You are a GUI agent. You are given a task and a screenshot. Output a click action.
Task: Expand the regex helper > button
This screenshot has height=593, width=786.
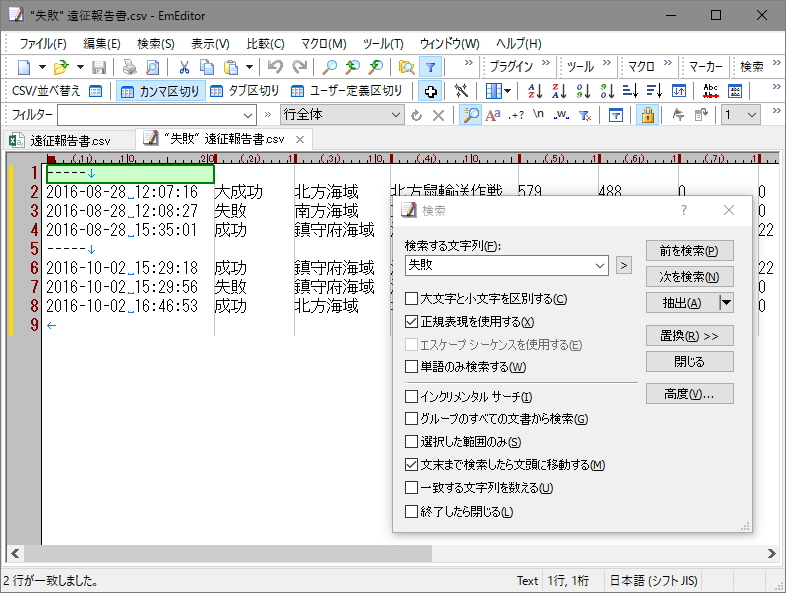[624, 265]
